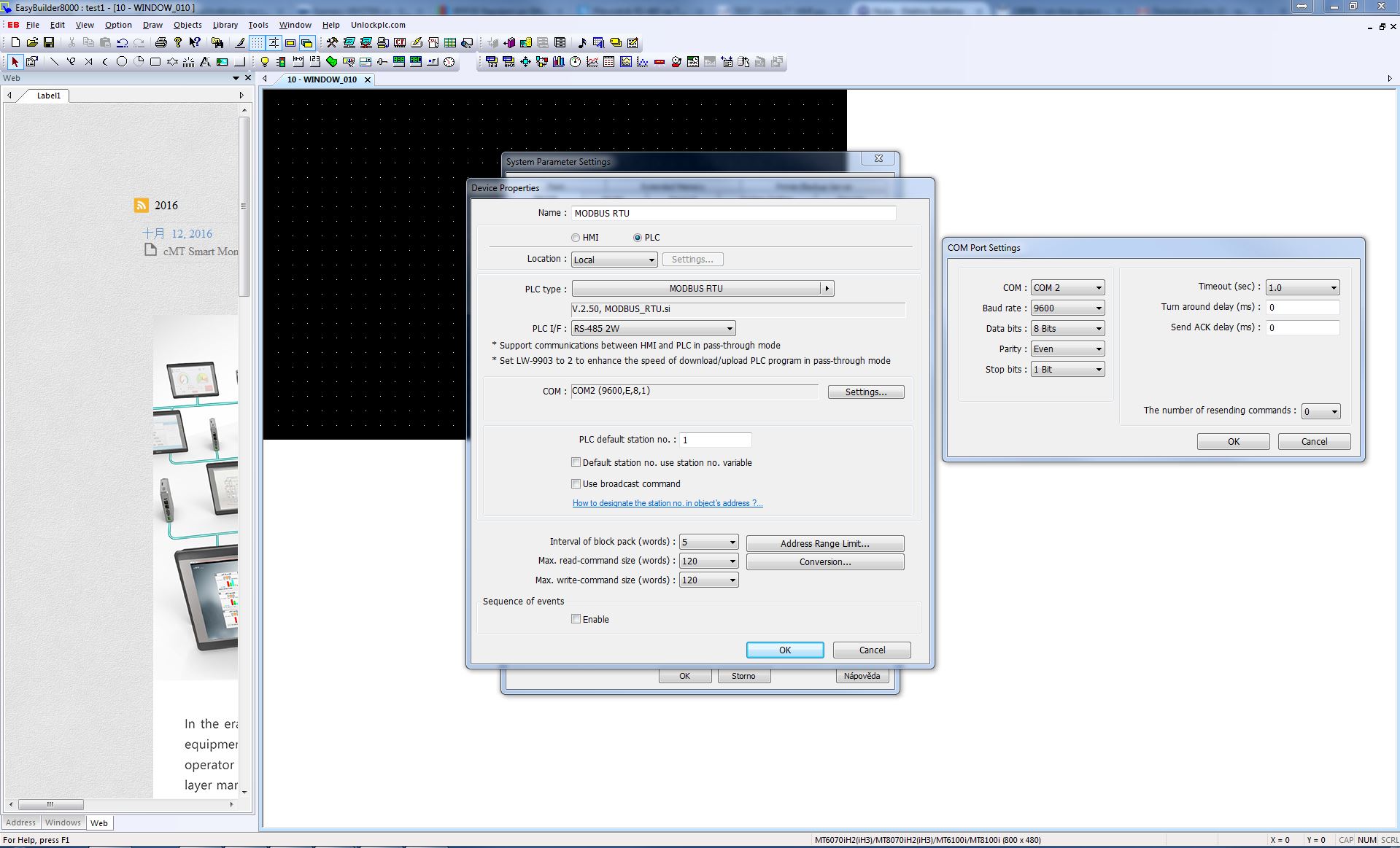Open the Max. read-command size dropdown

pyautogui.click(x=708, y=561)
